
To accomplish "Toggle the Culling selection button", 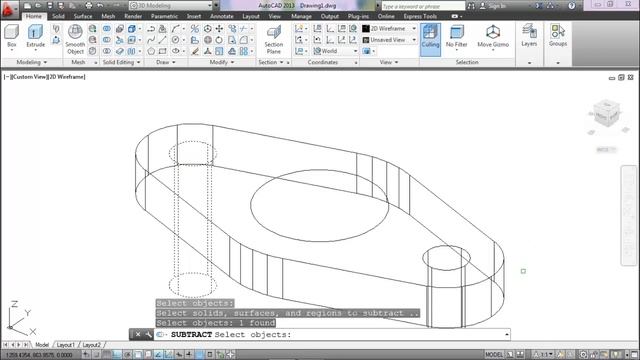I will (x=430, y=39).
